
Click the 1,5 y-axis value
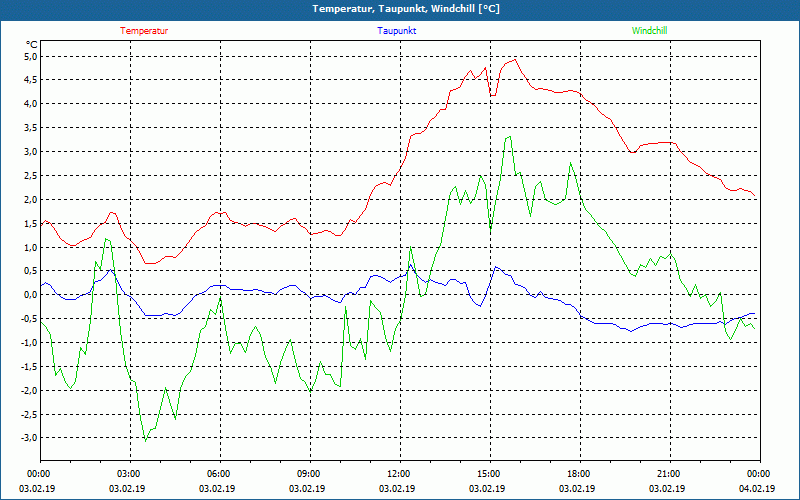tap(31, 223)
